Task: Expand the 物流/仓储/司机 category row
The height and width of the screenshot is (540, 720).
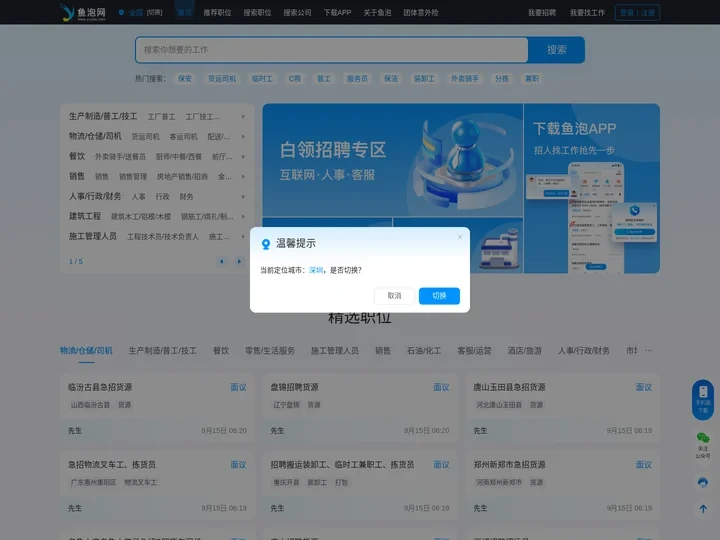Action: 243,137
